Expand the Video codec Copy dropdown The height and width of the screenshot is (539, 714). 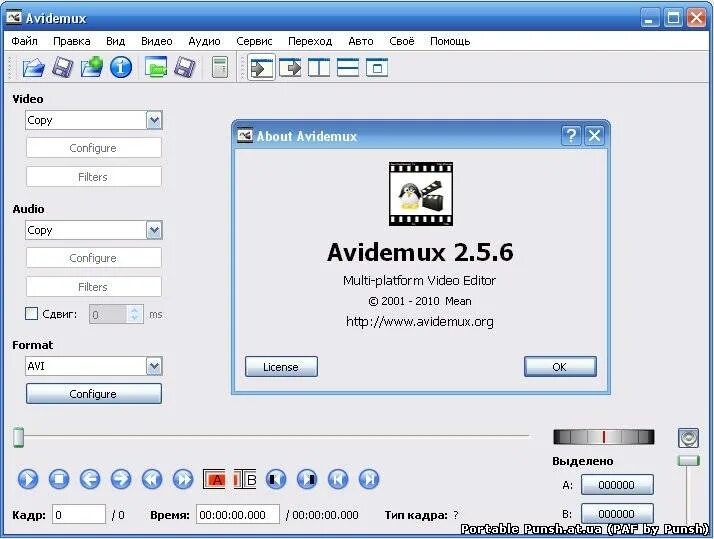tap(154, 120)
